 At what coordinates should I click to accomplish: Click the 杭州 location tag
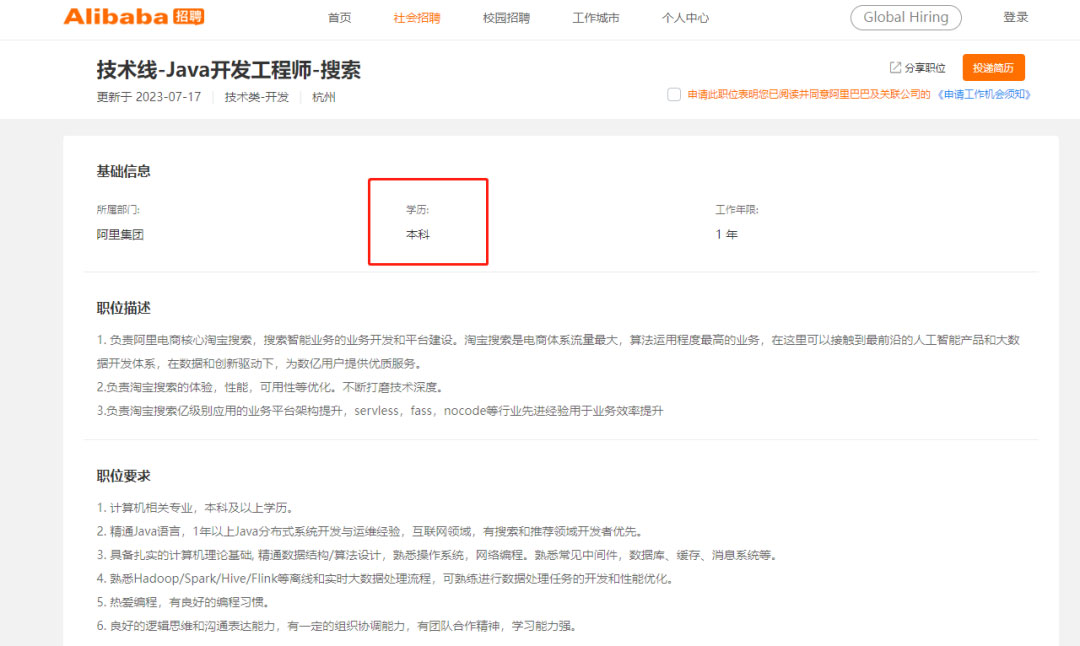[x=324, y=97]
